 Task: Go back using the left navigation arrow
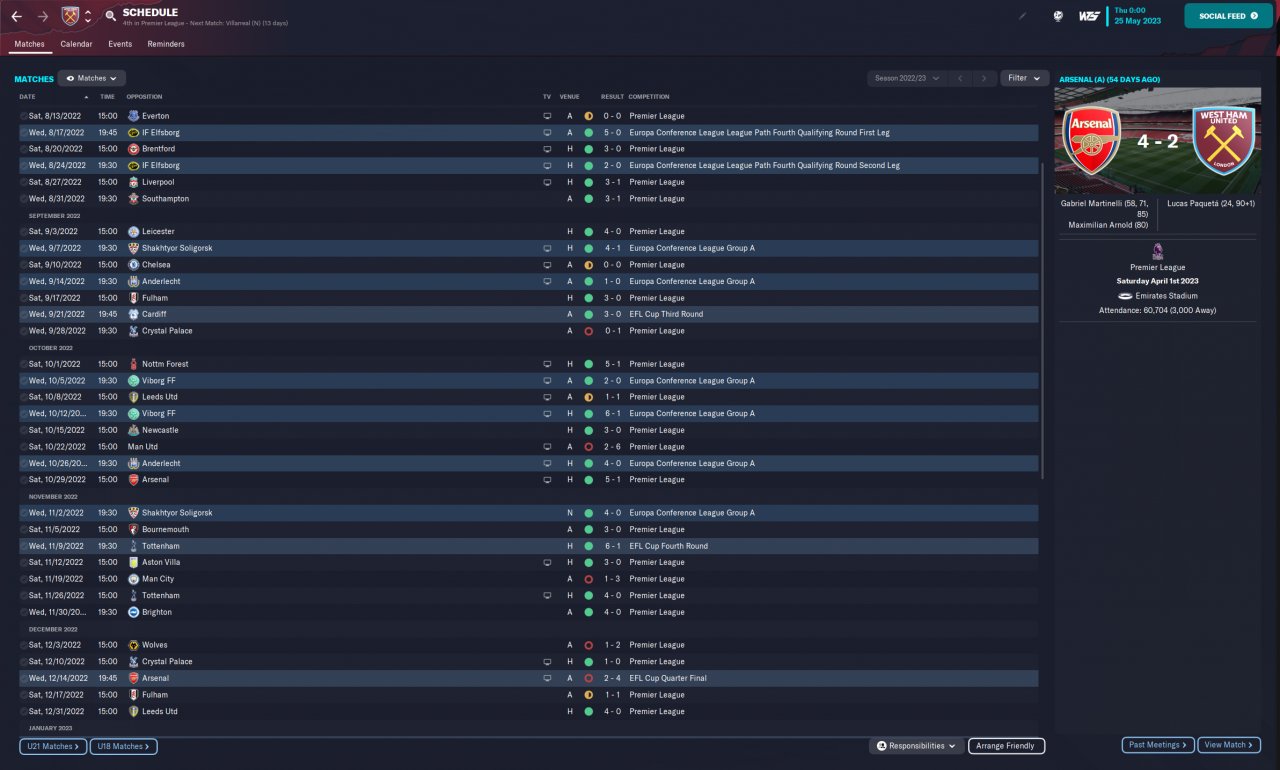(x=16, y=16)
